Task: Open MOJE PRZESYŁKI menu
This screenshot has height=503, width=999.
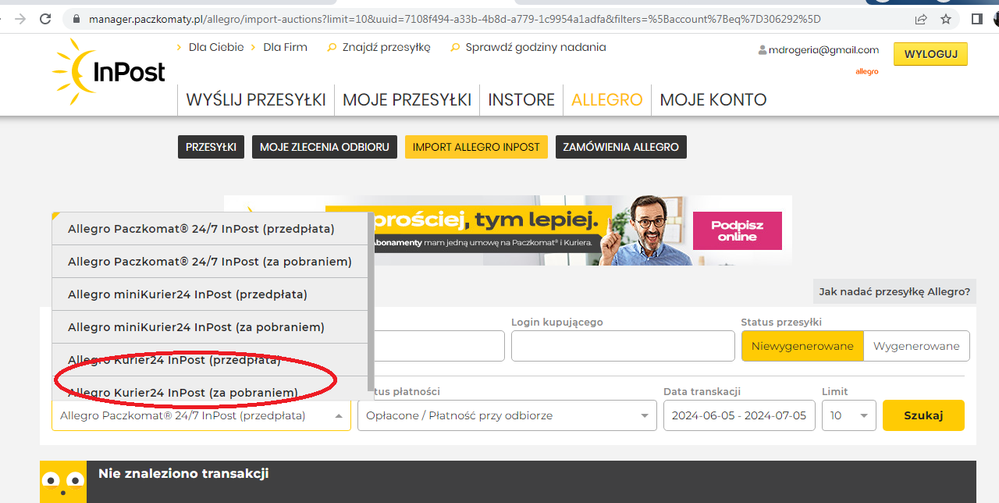Action: click(407, 100)
